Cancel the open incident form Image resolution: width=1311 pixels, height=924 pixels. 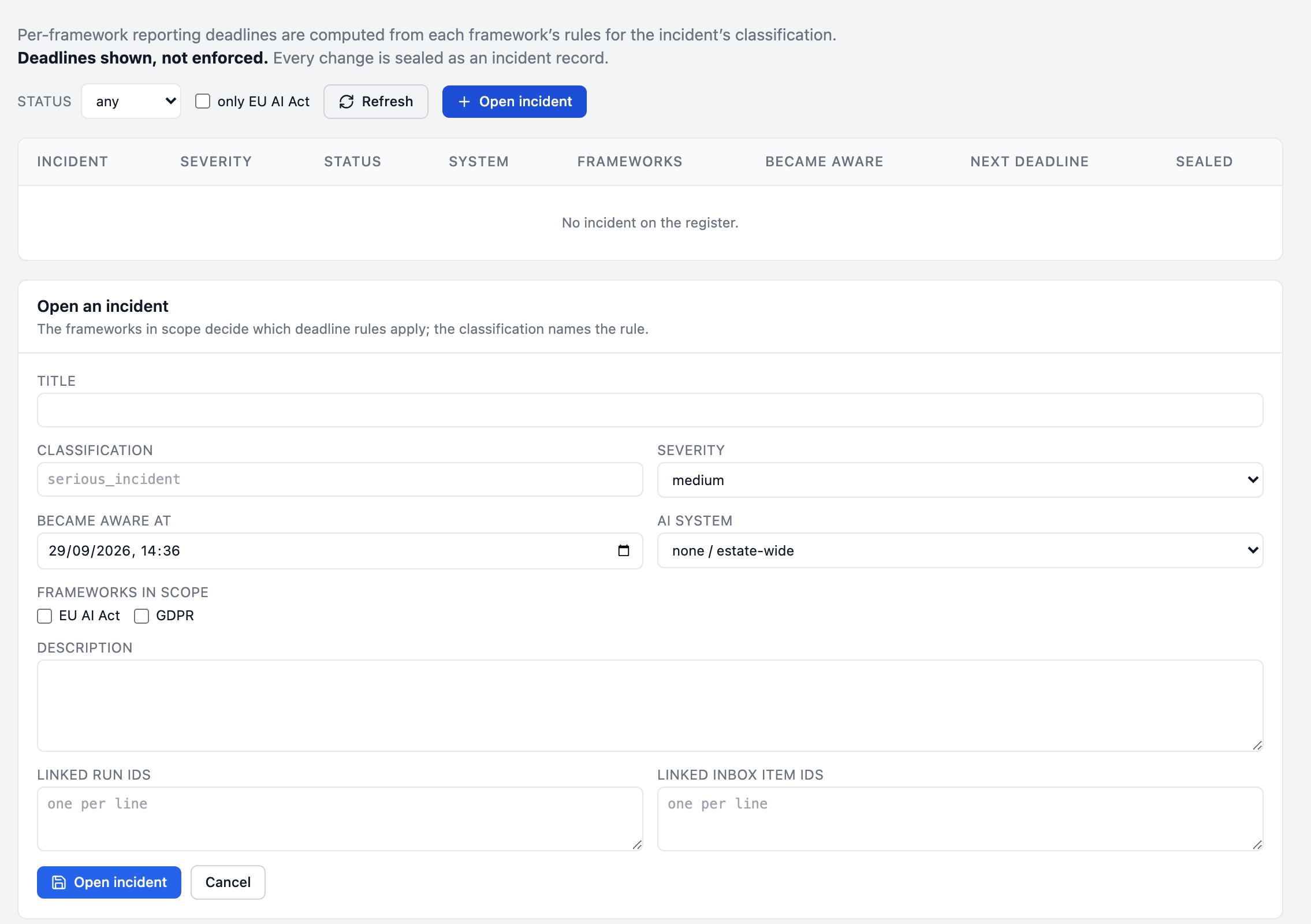click(x=228, y=882)
